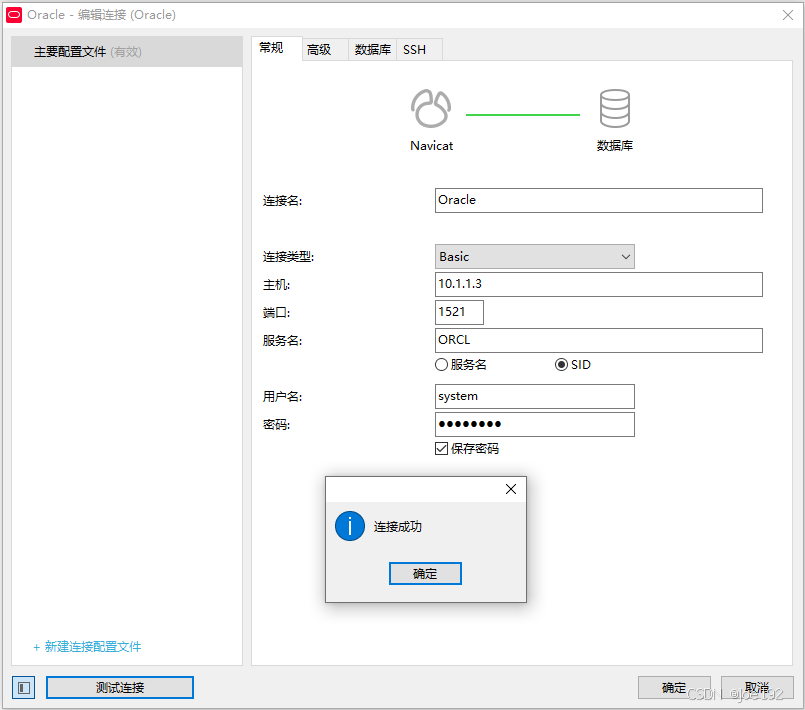The height and width of the screenshot is (710, 805).
Task: Click 确定 in the 连接成功 dialog
Action: [425, 573]
